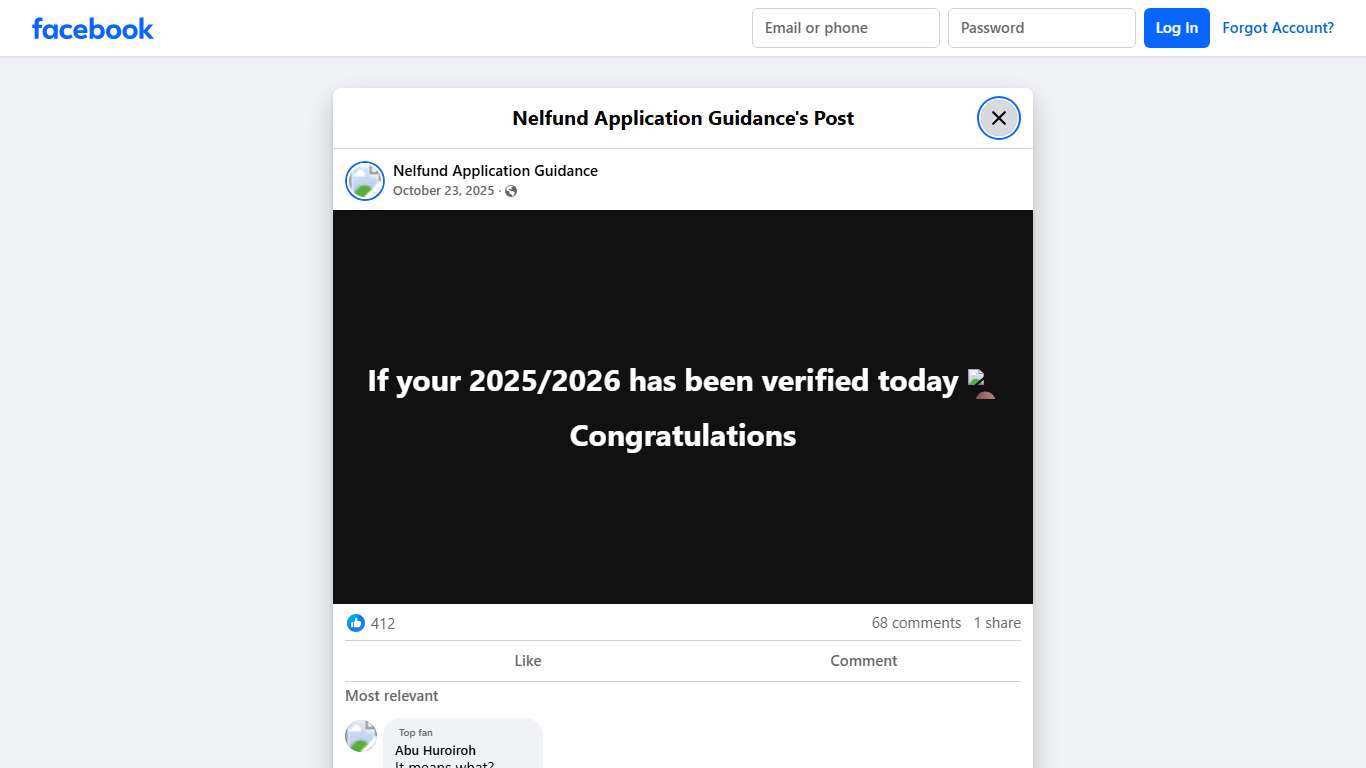
Task: Dismiss the post dialog with the X icon
Action: pyautogui.click(x=998, y=117)
